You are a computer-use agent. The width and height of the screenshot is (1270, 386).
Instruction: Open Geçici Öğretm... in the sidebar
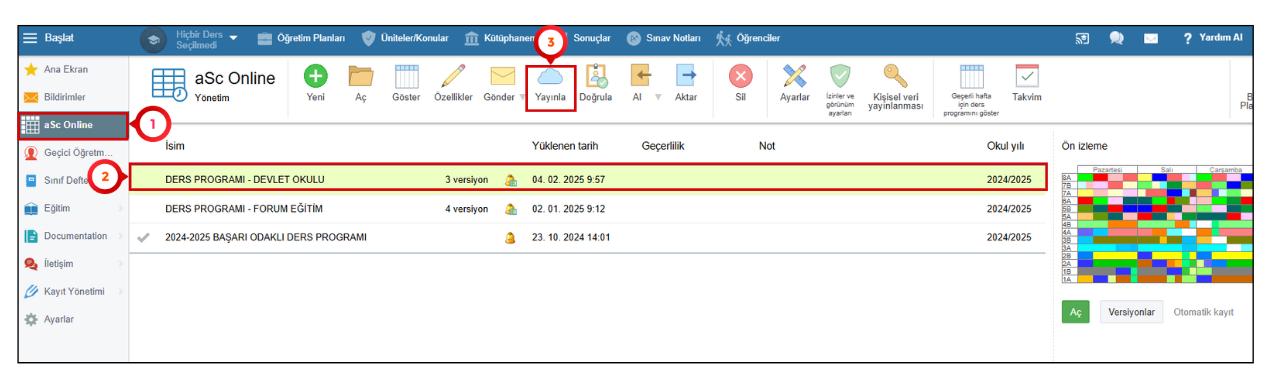(x=70, y=153)
